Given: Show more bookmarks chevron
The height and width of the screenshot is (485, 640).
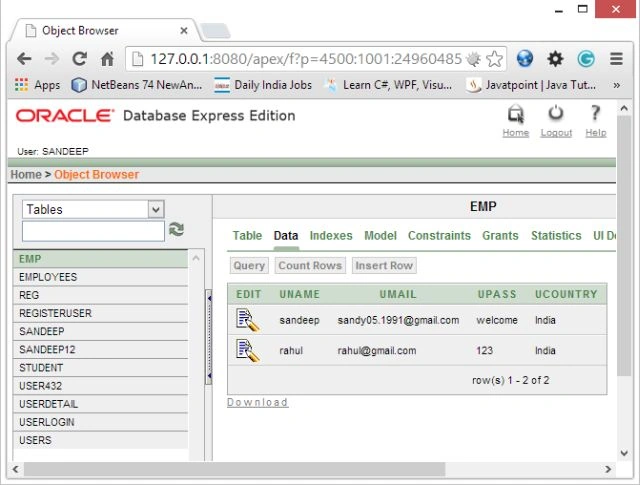Looking at the screenshot, I should pyautogui.click(x=617, y=85).
